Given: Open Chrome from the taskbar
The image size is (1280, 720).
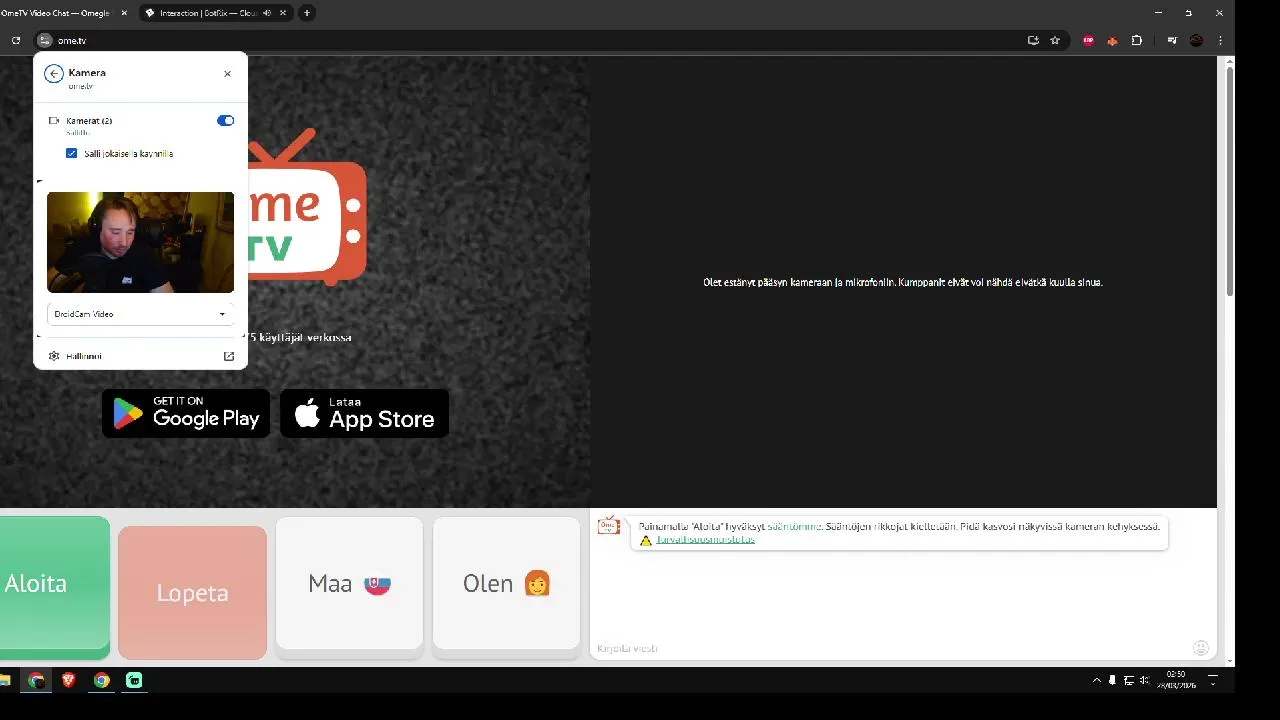Looking at the screenshot, I should pos(36,680).
